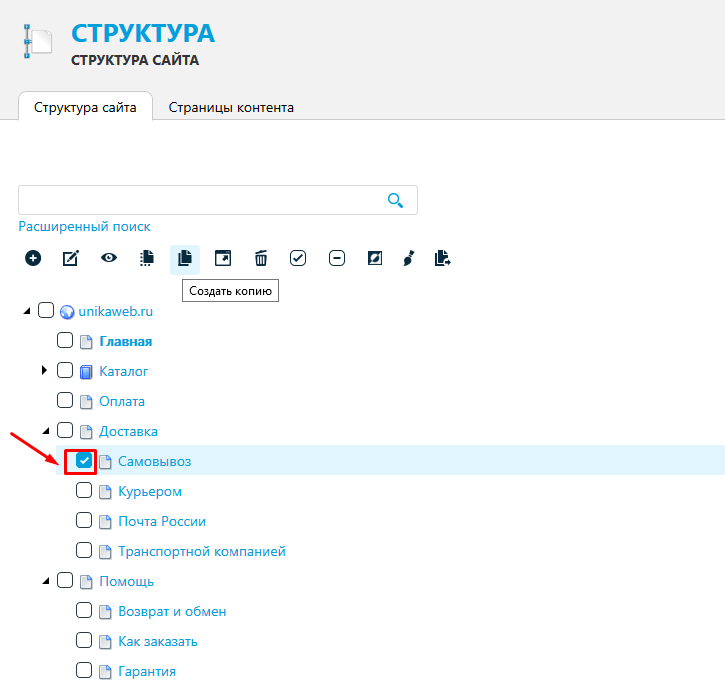Click the edit page pencil icon
725x689 pixels.
tap(71, 258)
